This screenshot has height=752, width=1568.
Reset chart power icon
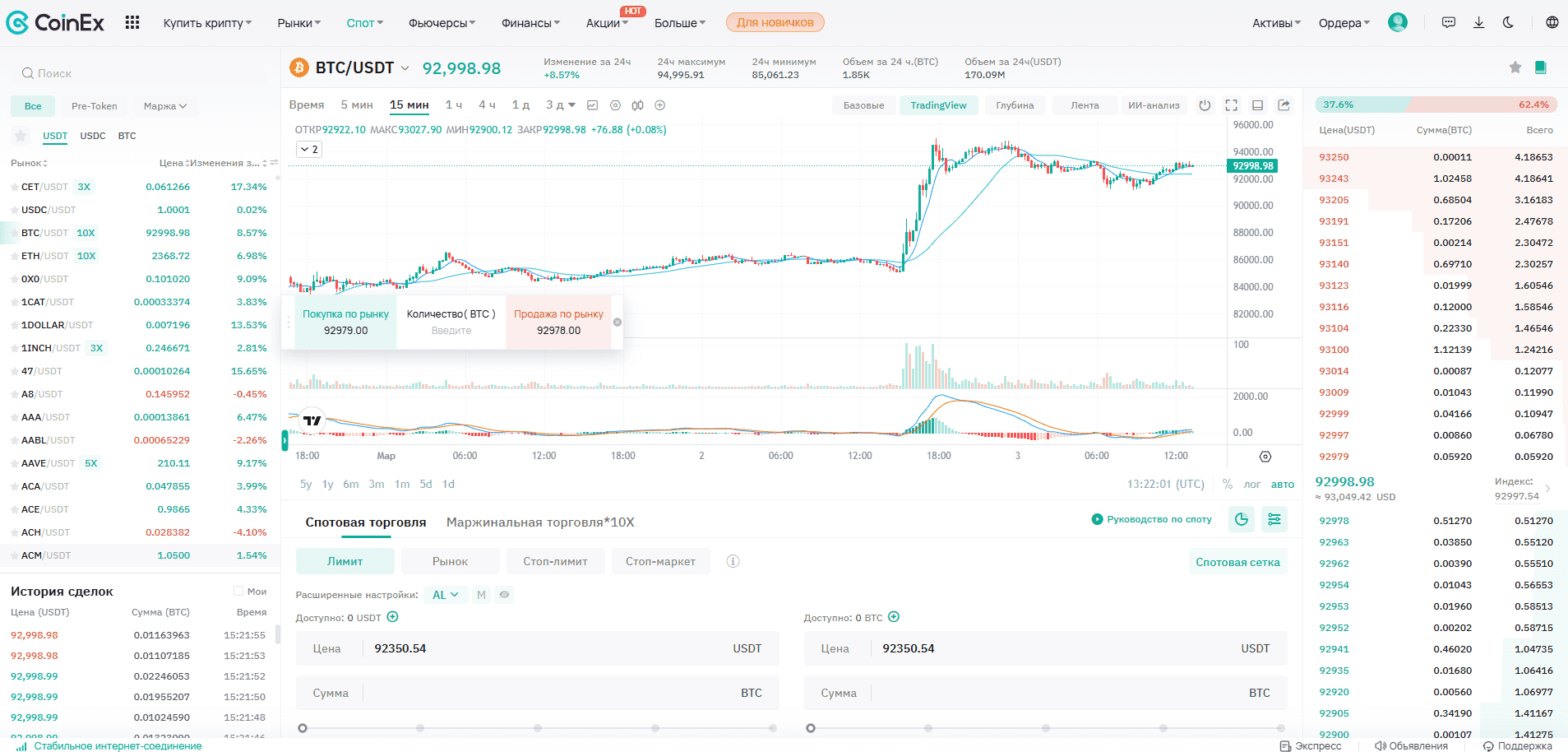[x=1205, y=105]
